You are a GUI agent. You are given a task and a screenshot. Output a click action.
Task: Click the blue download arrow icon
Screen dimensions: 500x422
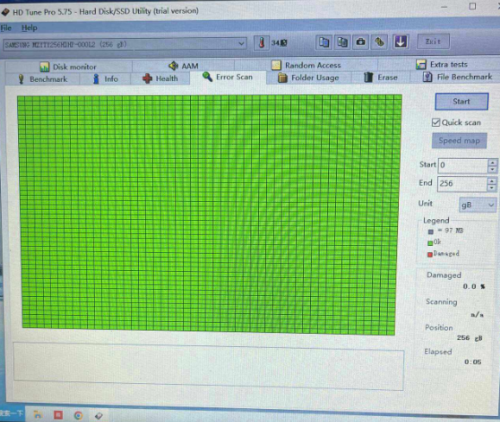click(400, 42)
